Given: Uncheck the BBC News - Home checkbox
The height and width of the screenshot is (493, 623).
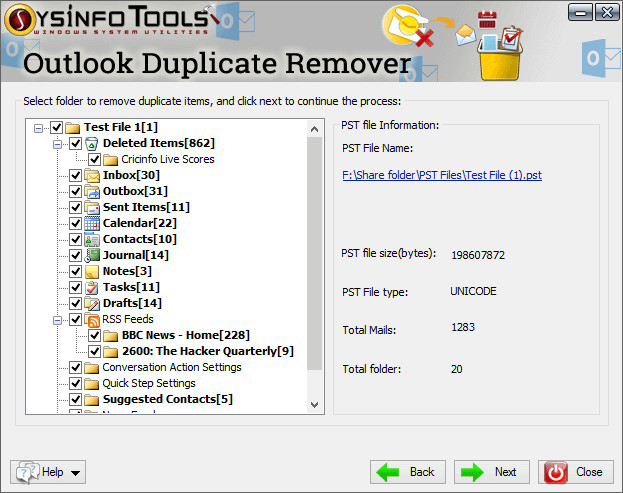Looking at the screenshot, I should 95,336.
